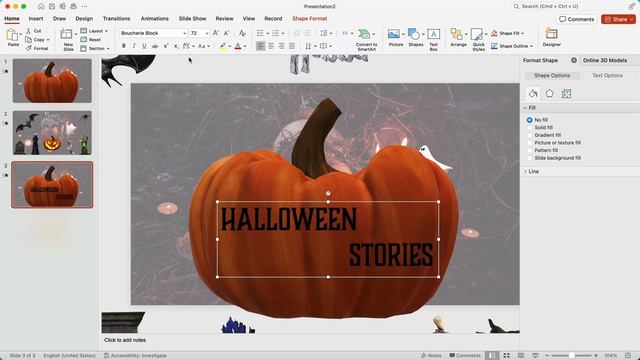Open Effects pentagon icon in Format Shape

pos(549,93)
